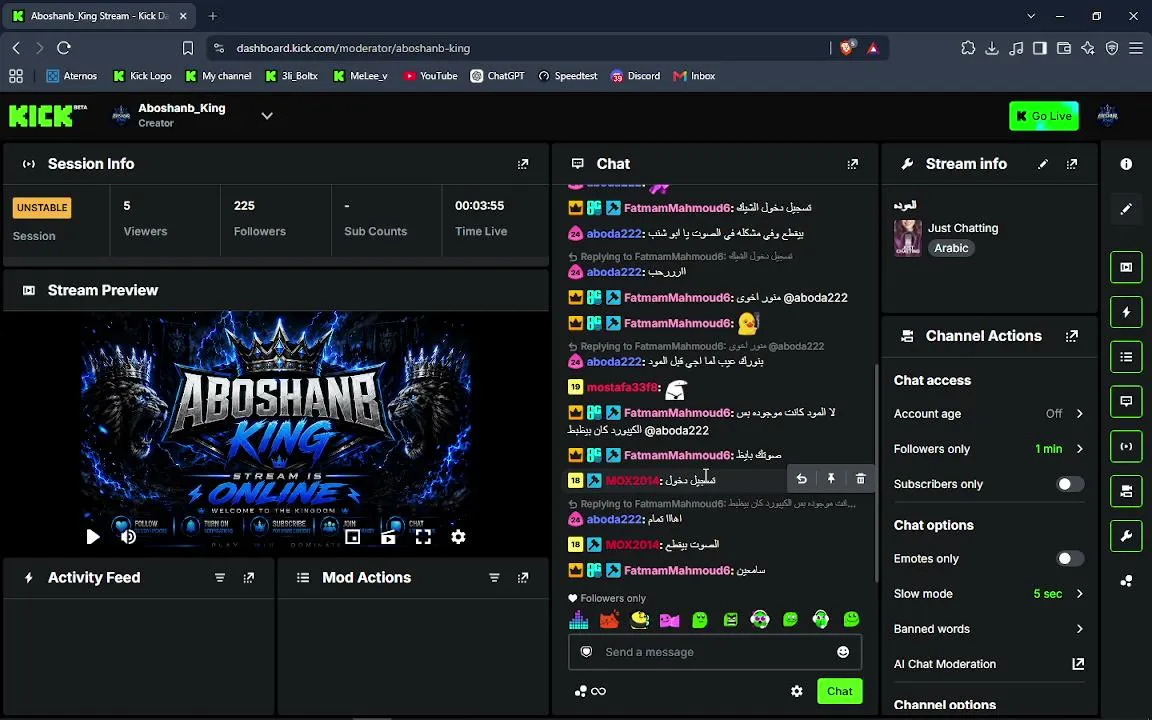Toggle Emotes only chat
The height and width of the screenshot is (720, 1152).
[x=1069, y=558]
